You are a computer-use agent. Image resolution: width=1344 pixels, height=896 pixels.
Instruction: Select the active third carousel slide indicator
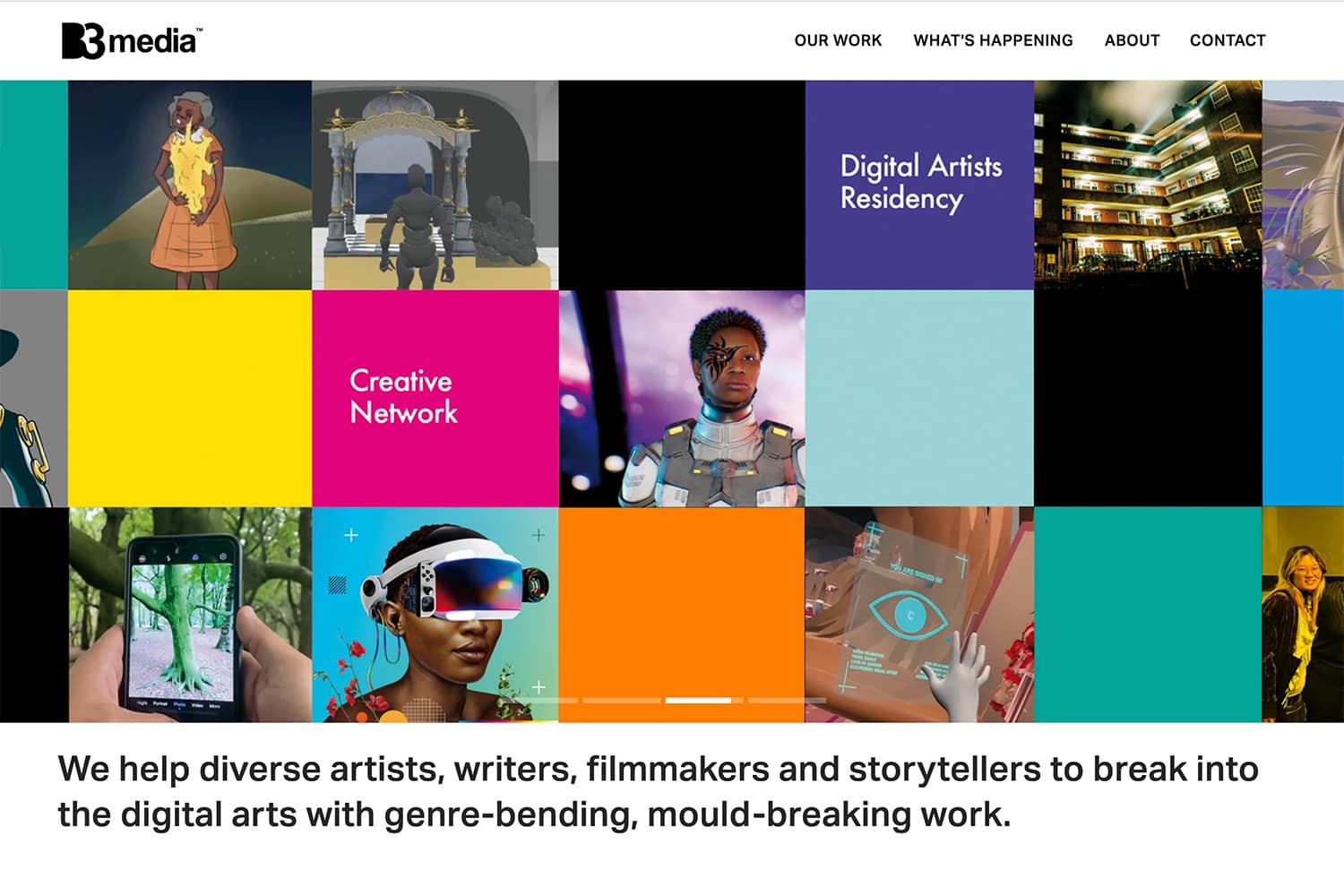coord(703,700)
